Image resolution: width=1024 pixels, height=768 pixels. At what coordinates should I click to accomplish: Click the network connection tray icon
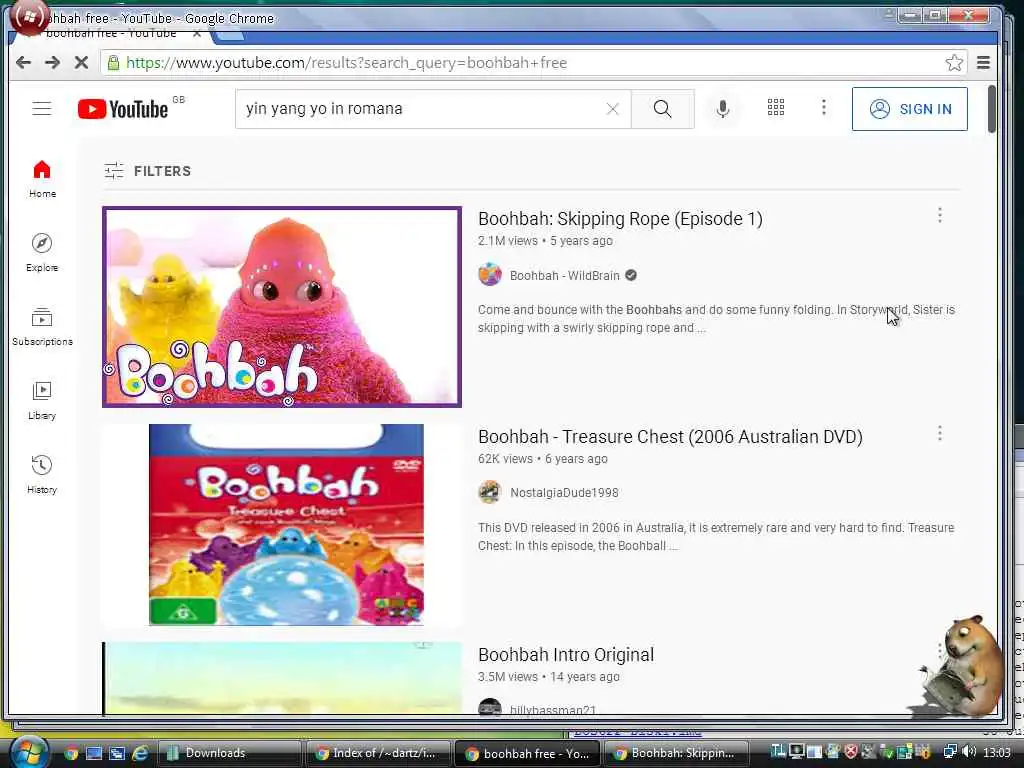click(950, 752)
